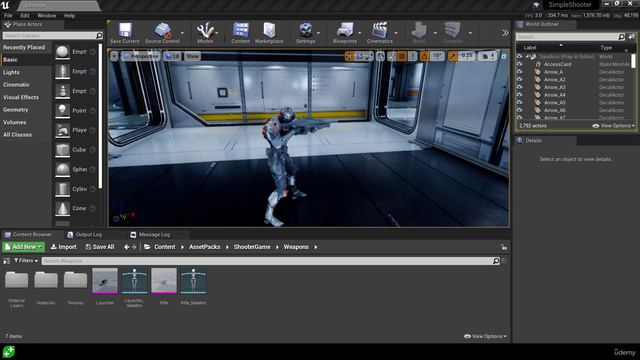
Task: Select the Point Light actor icon
Action: tap(62, 111)
